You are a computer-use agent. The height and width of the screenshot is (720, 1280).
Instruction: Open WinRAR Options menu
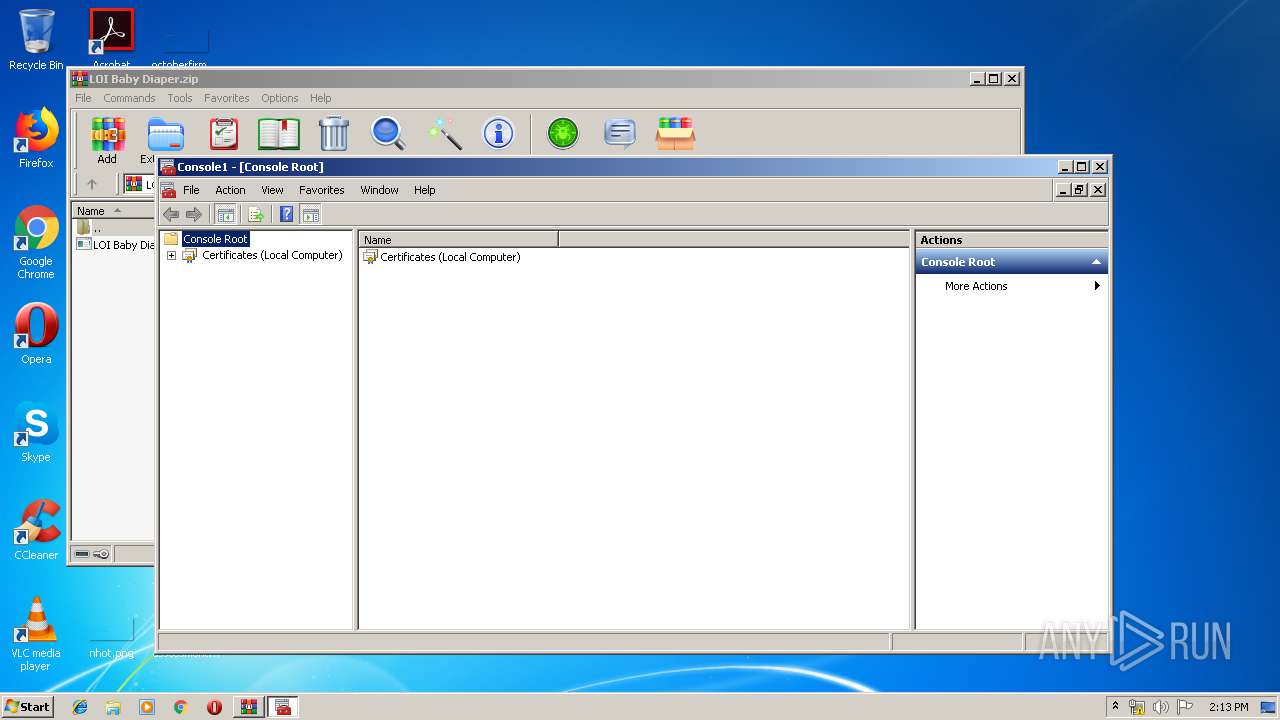[x=280, y=98]
